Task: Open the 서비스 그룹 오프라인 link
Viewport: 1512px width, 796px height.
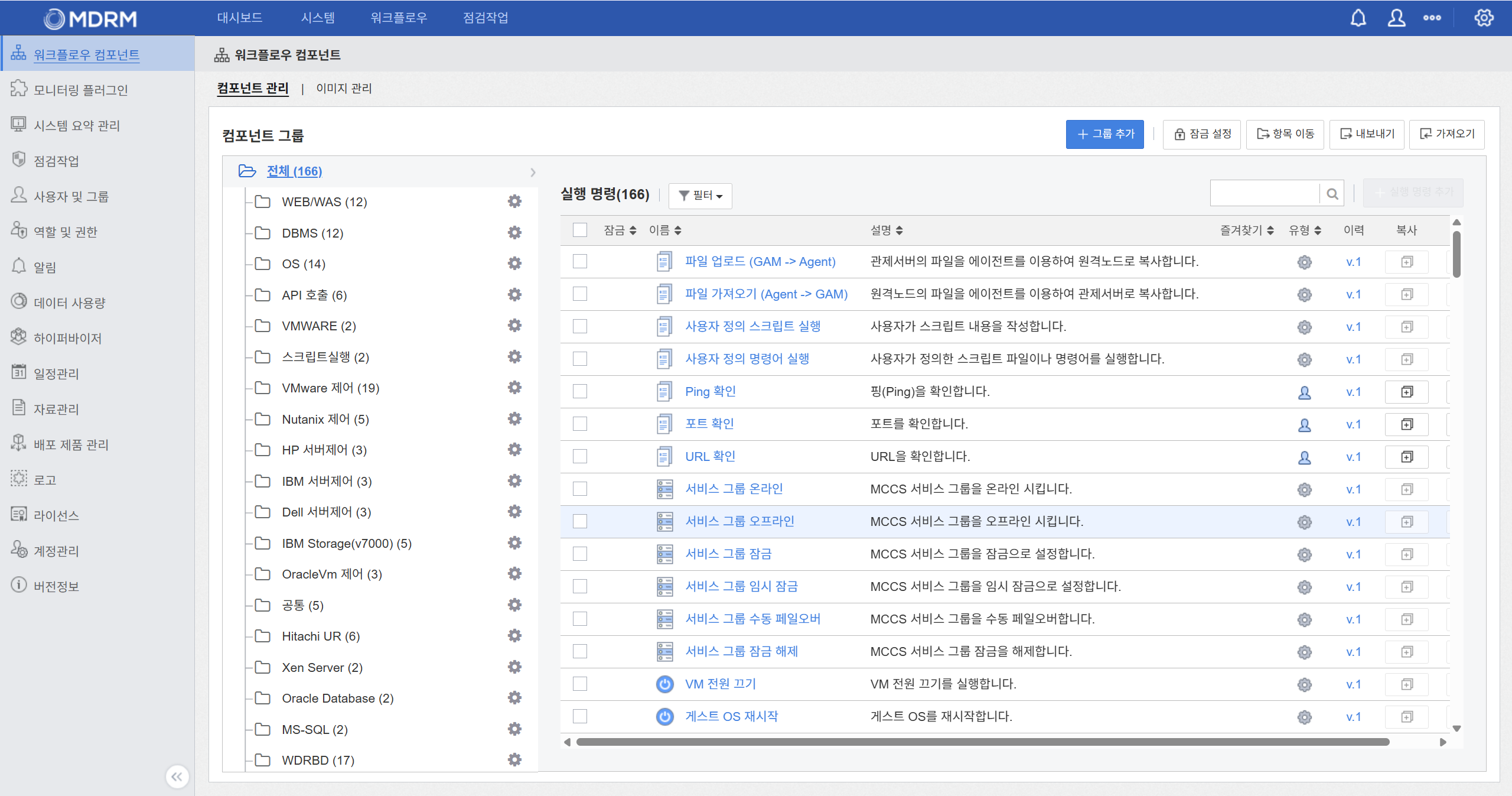Action: (x=739, y=521)
